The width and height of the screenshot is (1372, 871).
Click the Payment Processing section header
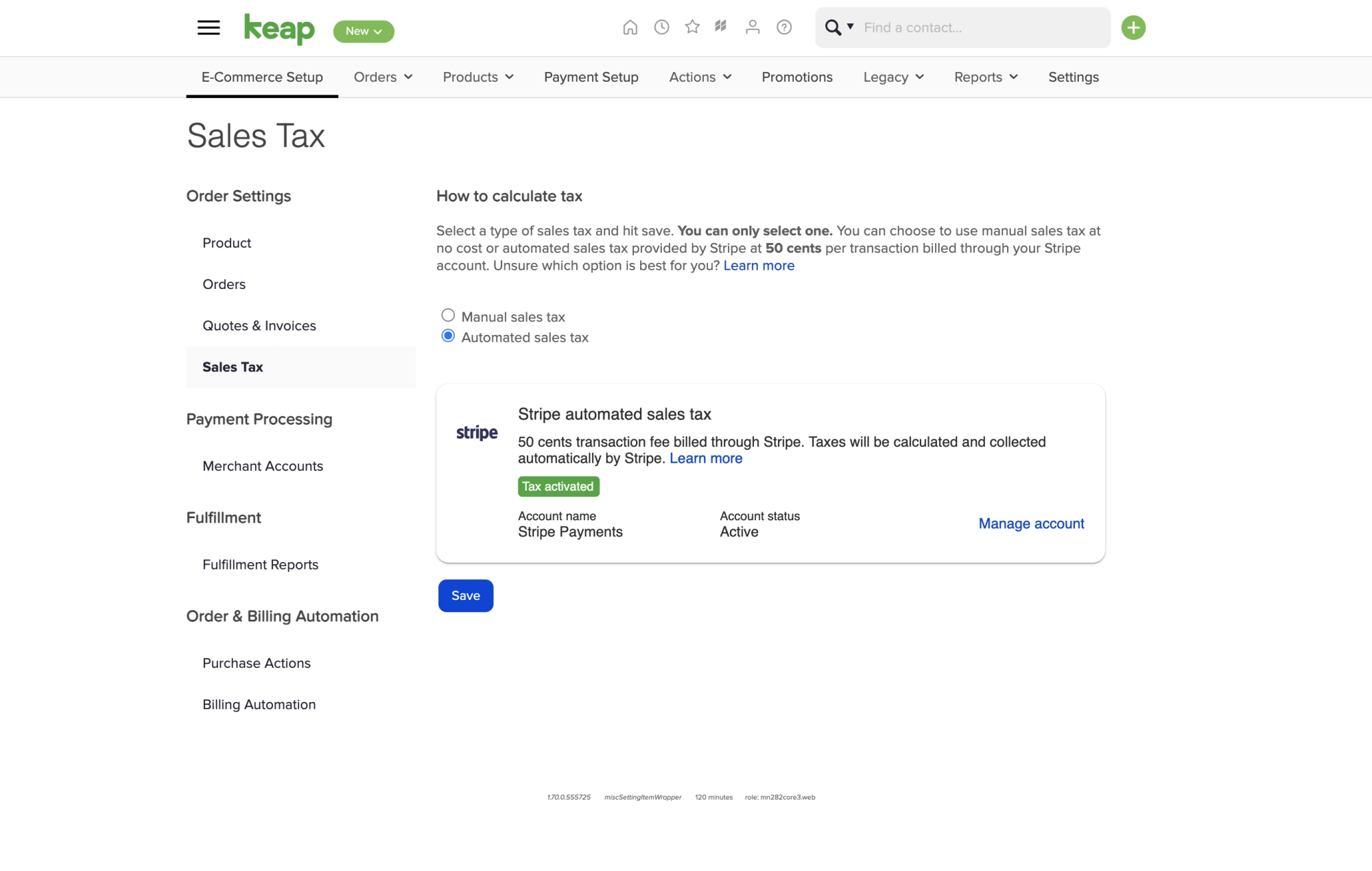point(259,419)
